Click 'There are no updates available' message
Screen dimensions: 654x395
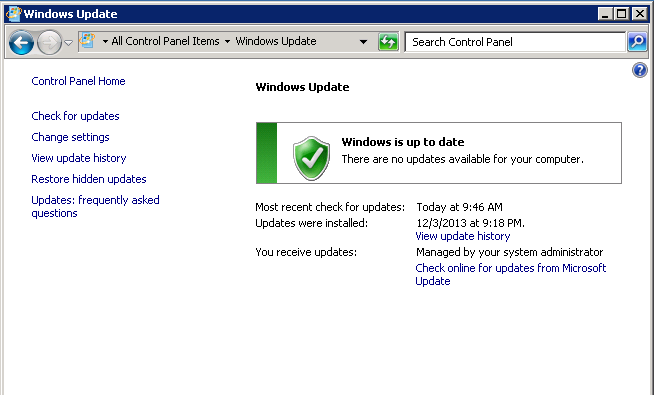pyautogui.click(x=463, y=159)
